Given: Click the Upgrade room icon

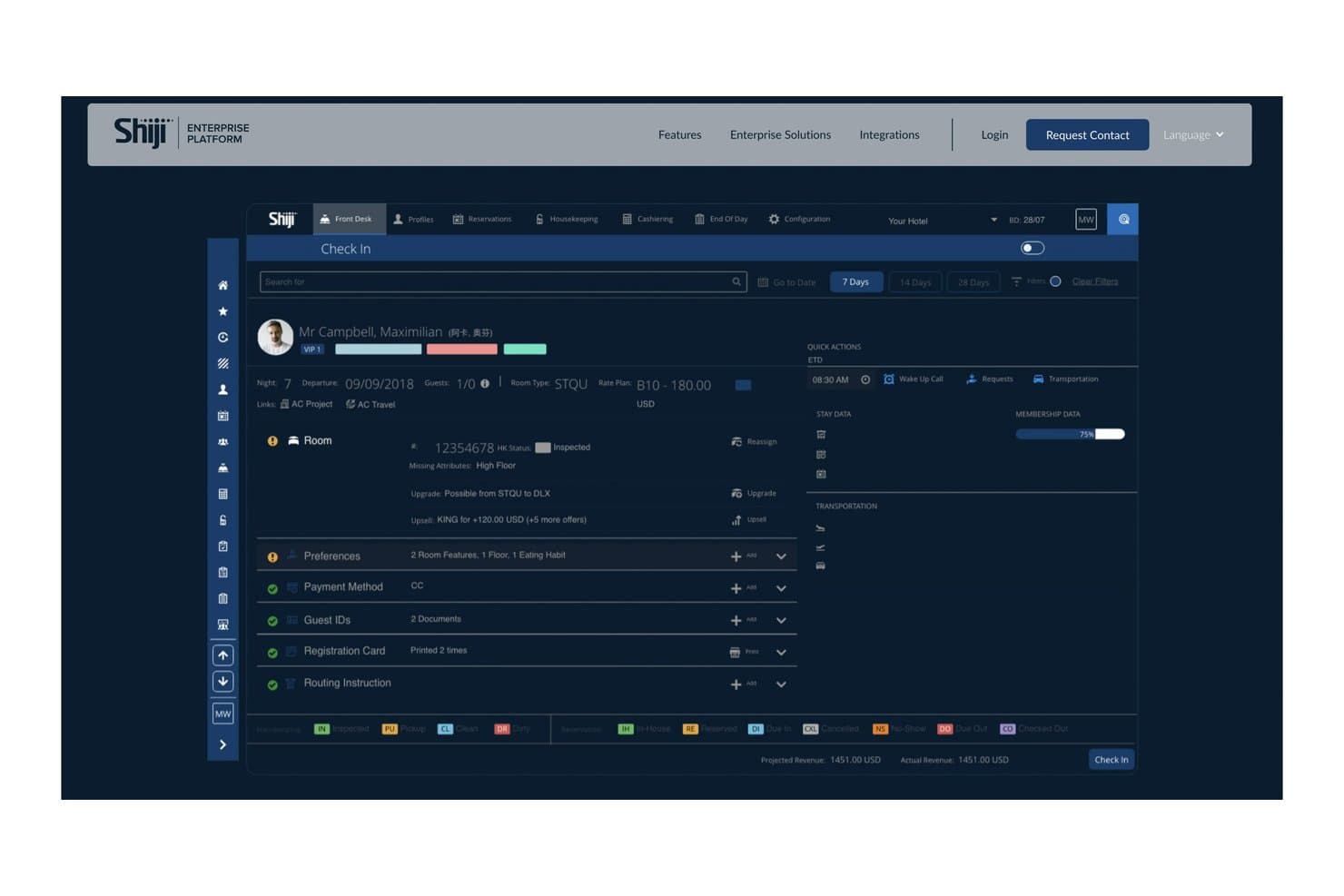Looking at the screenshot, I should [x=736, y=494].
